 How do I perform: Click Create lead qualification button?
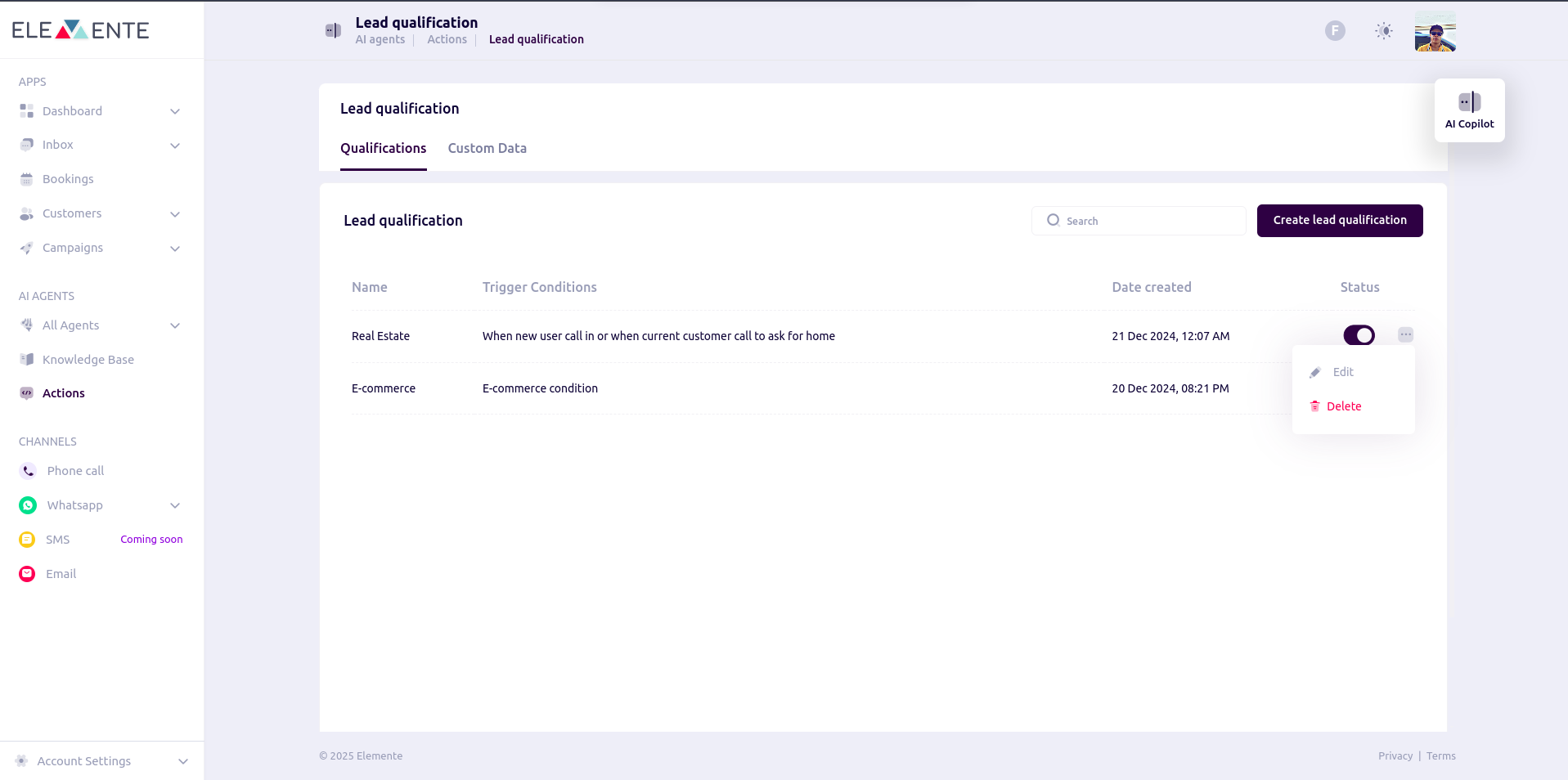point(1340,221)
